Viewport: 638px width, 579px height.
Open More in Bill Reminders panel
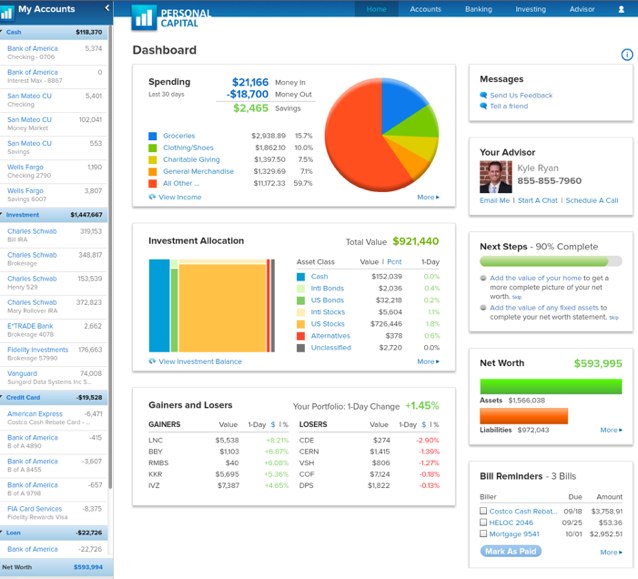(611, 552)
